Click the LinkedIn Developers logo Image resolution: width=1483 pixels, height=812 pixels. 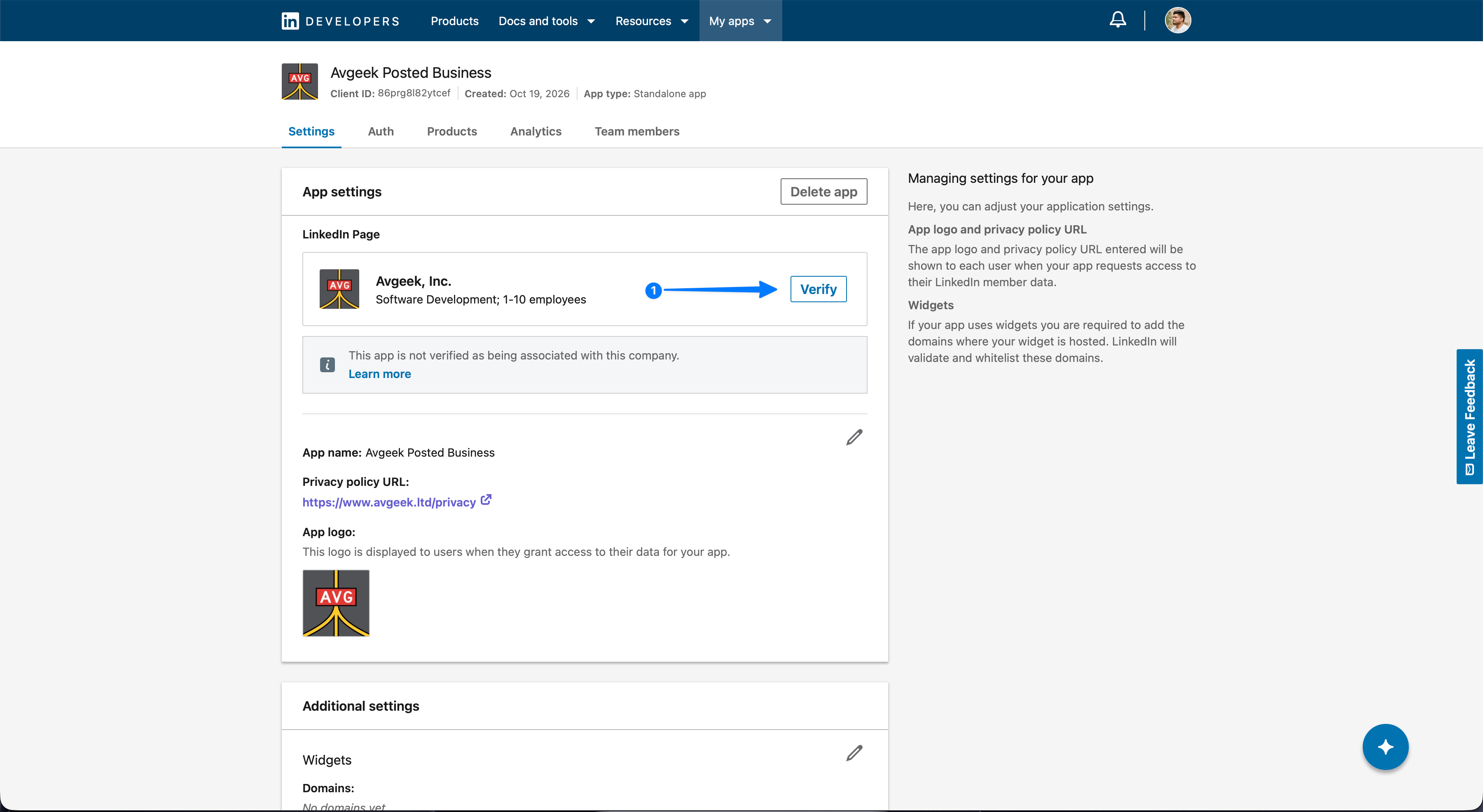pyautogui.click(x=340, y=21)
